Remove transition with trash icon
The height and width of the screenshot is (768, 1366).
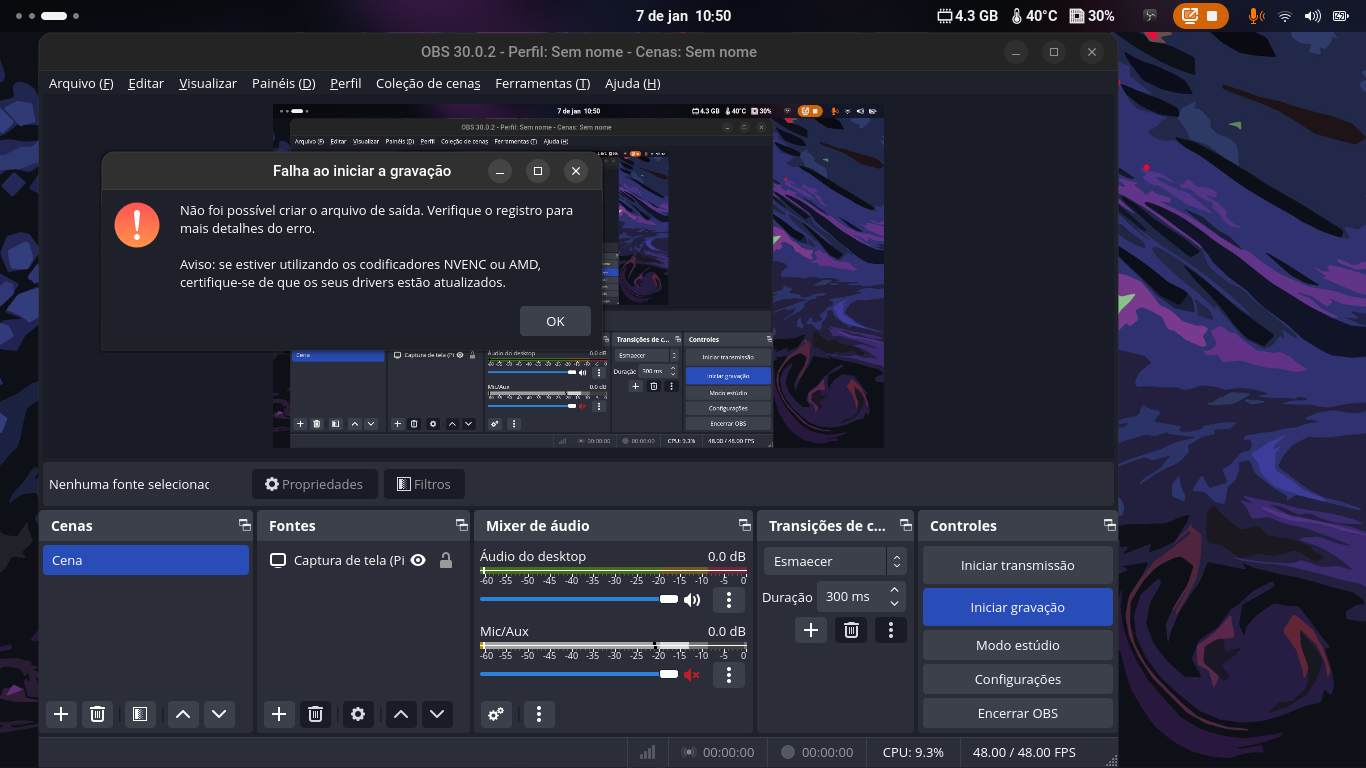tap(851, 630)
